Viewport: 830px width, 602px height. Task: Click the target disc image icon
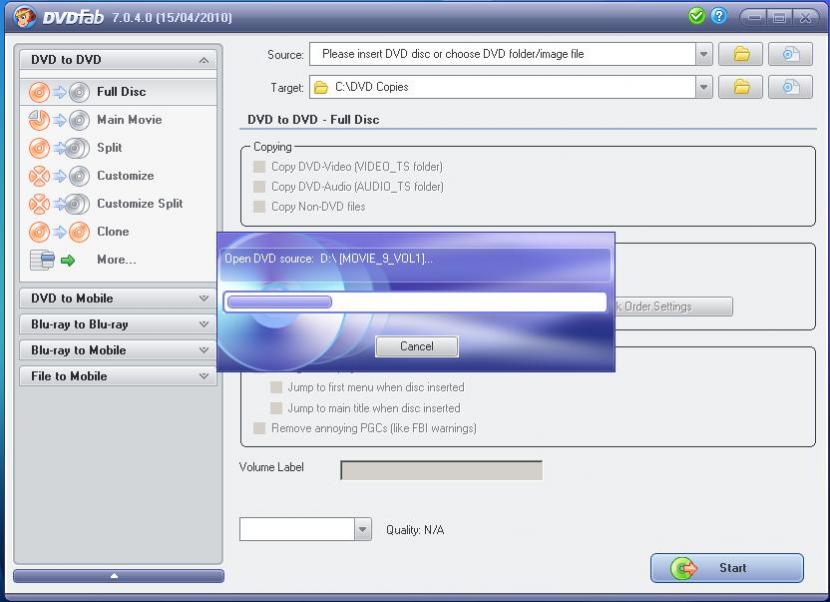(791, 87)
